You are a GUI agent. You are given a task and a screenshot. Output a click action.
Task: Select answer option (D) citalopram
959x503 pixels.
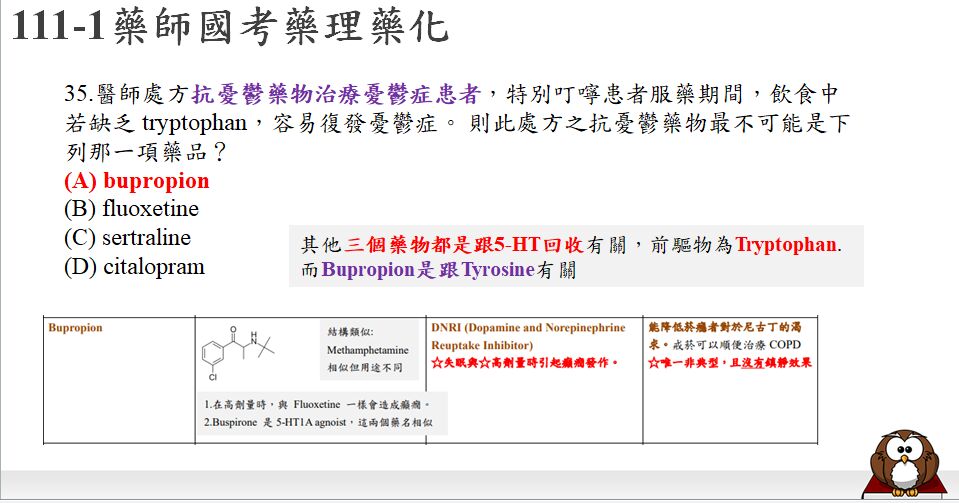tap(134, 267)
